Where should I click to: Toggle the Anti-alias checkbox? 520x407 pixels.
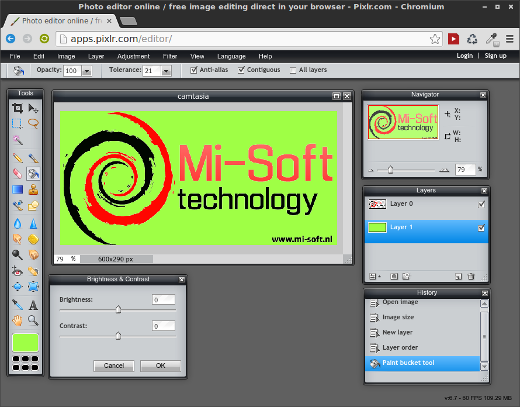click(x=193, y=70)
